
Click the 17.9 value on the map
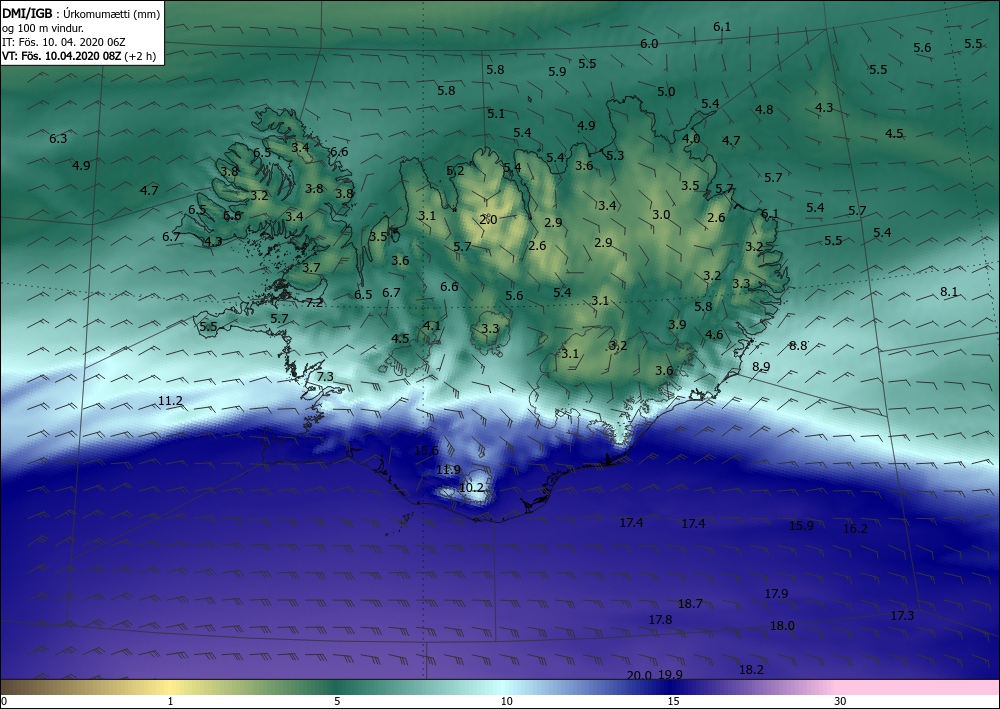(x=776, y=594)
